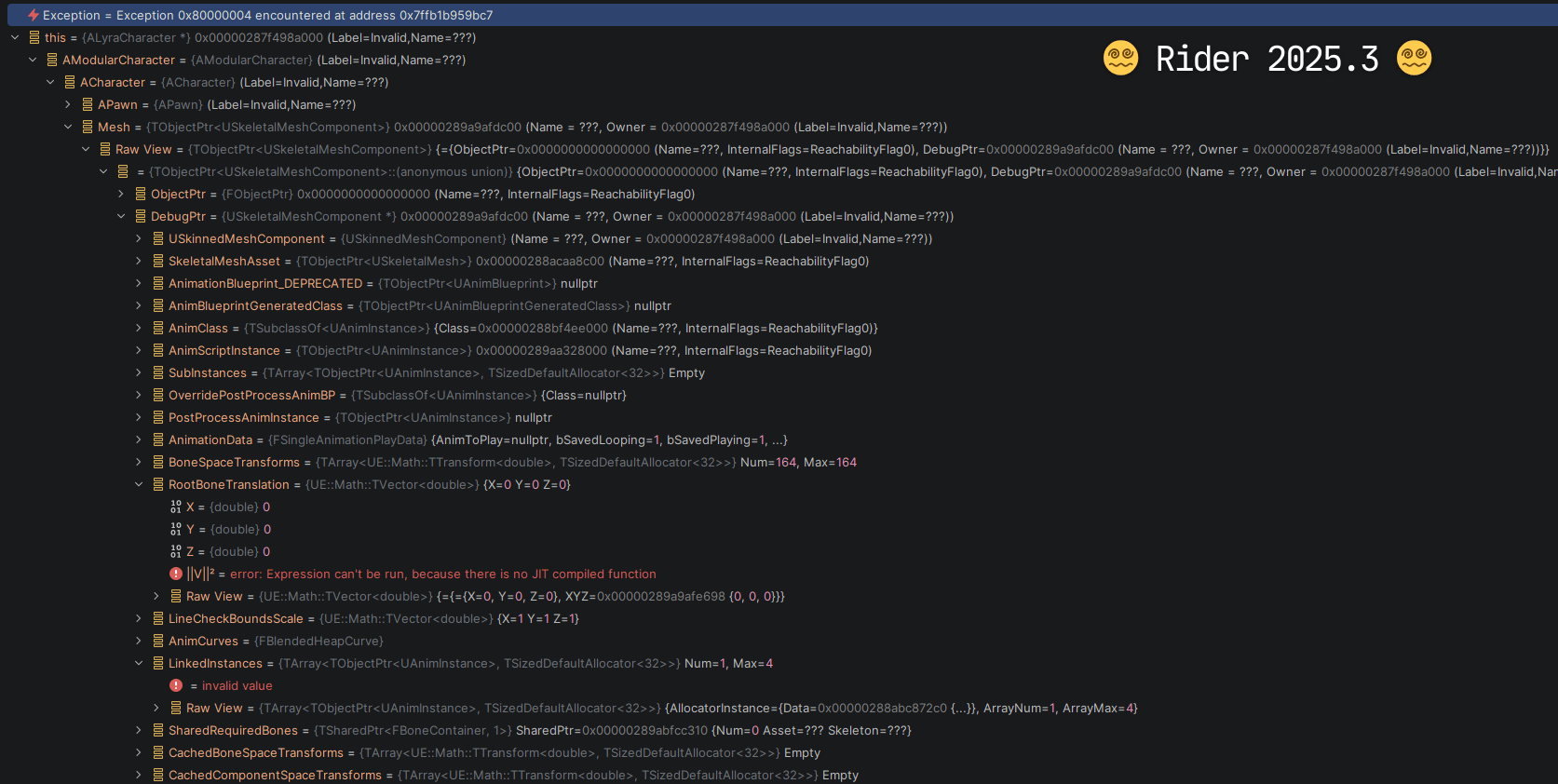
Task: Select the SharedRequiredBones entry
Action: (233, 731)
